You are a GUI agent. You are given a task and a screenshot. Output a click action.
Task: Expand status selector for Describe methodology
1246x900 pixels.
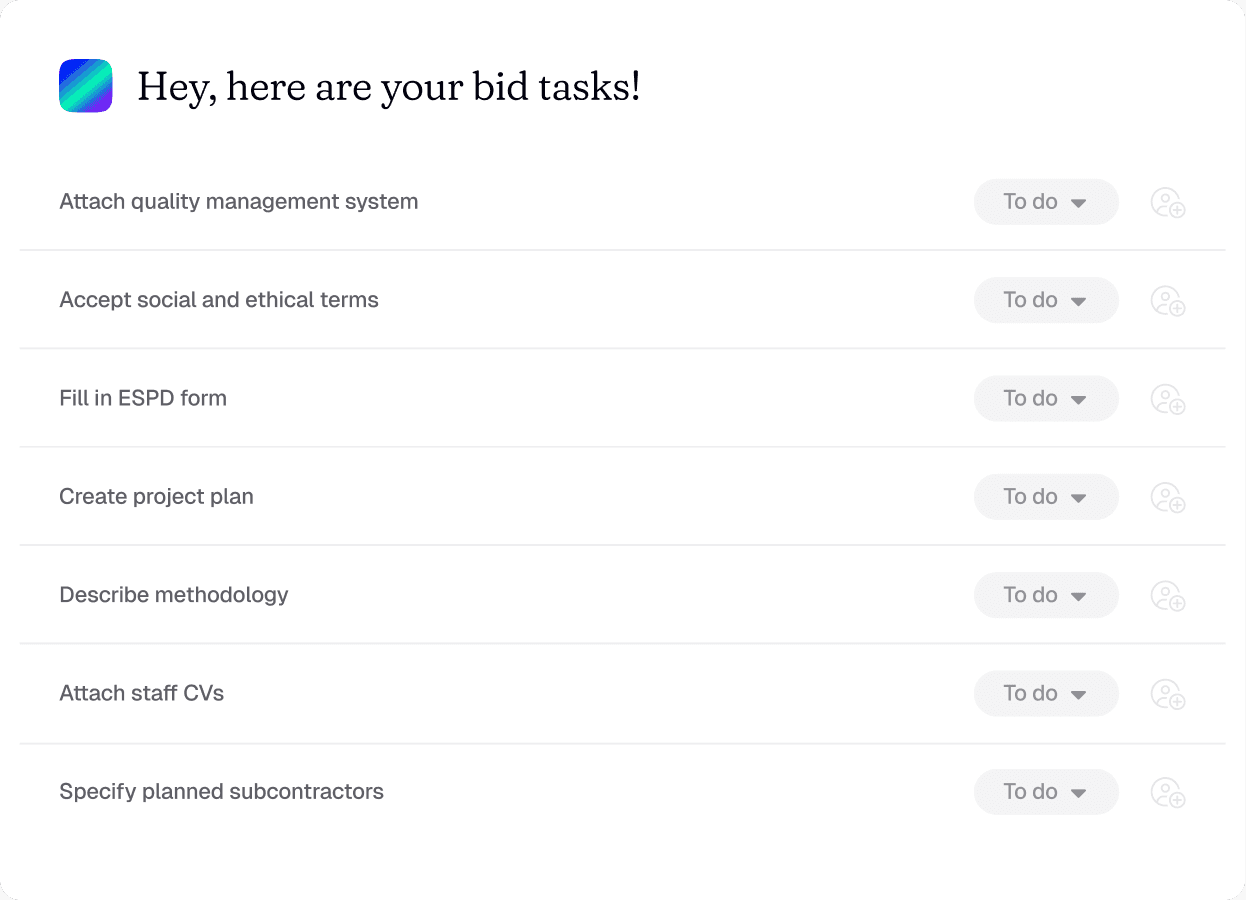(1045, 595)
